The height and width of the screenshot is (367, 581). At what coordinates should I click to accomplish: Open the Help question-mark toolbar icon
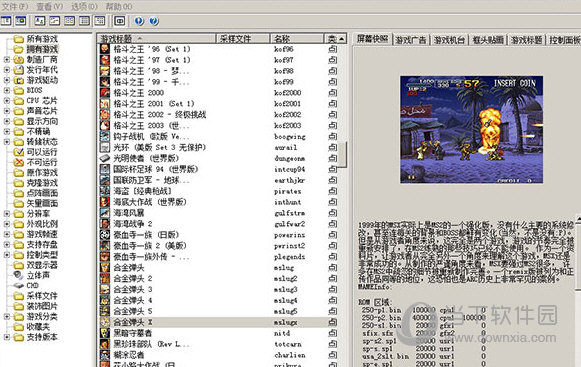[154, 21]
